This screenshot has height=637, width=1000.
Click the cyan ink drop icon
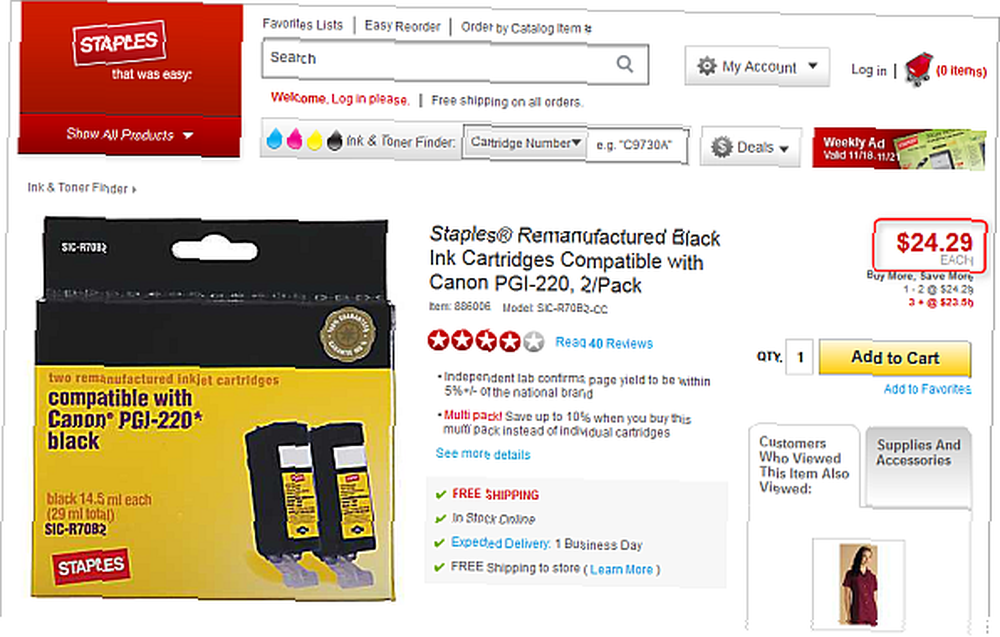tap(274, 139)
